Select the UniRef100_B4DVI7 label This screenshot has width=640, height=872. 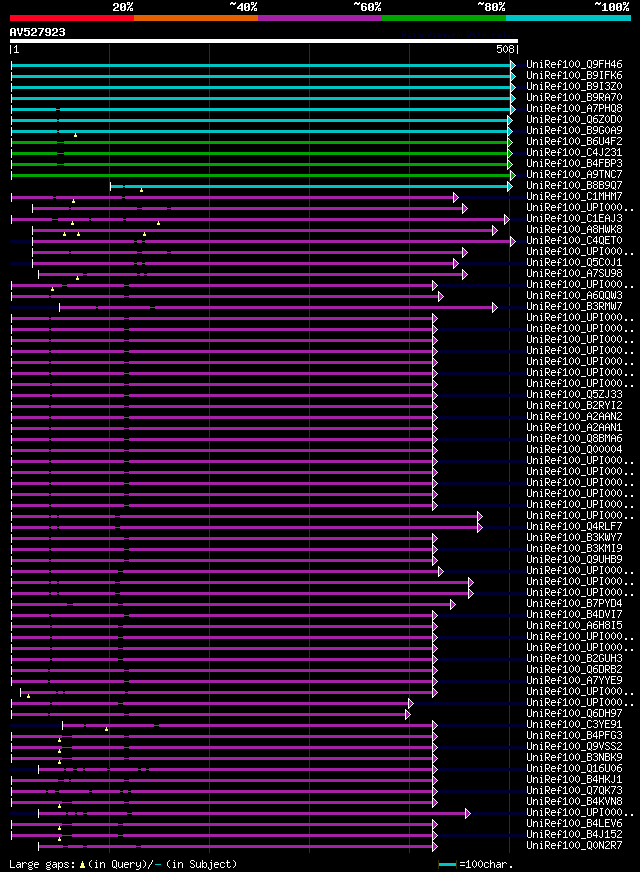(x=574, y=615)
